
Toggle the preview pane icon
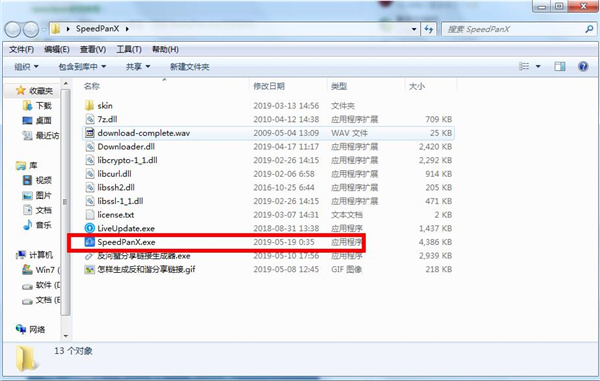559,67
